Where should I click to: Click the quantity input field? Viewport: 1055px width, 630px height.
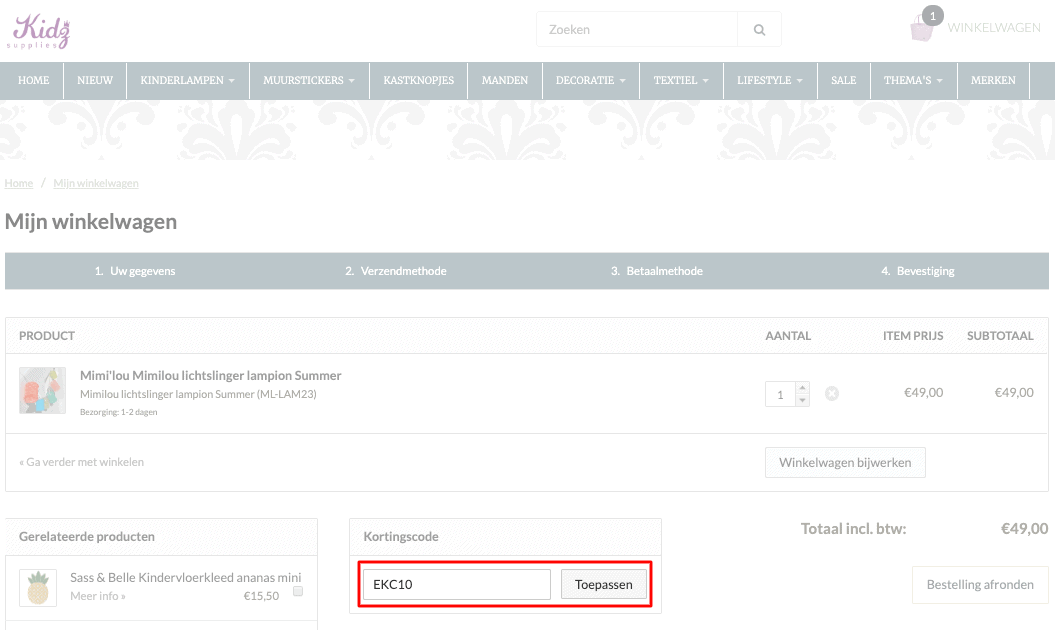pyautogui.click(x=780, y=394)
